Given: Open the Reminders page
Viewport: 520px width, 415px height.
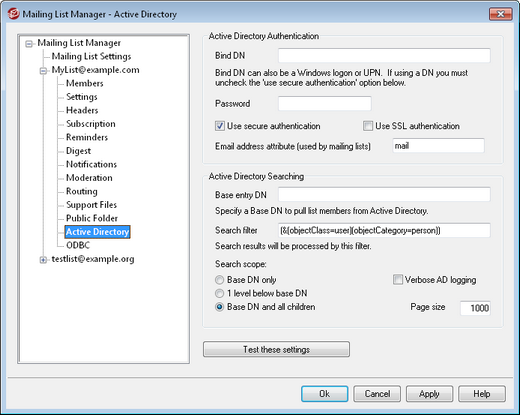Looking at the screenshot, I should click(x=87, y=137).
